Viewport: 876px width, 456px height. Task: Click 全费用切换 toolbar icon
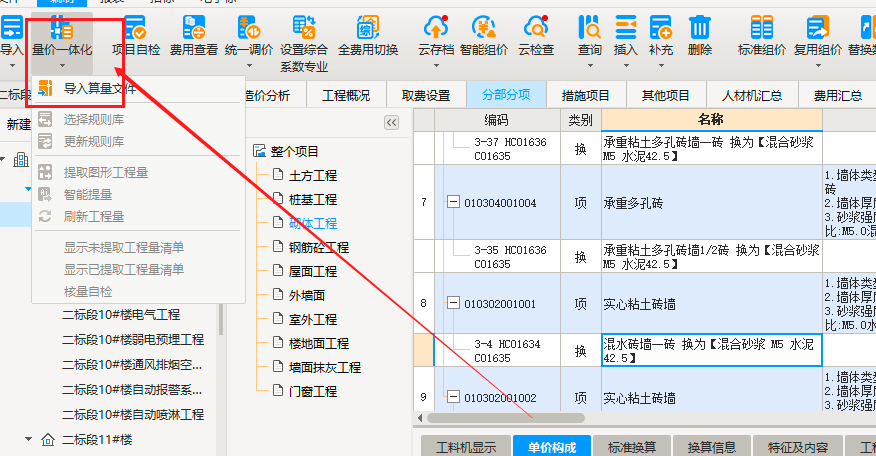coord(368,28)
